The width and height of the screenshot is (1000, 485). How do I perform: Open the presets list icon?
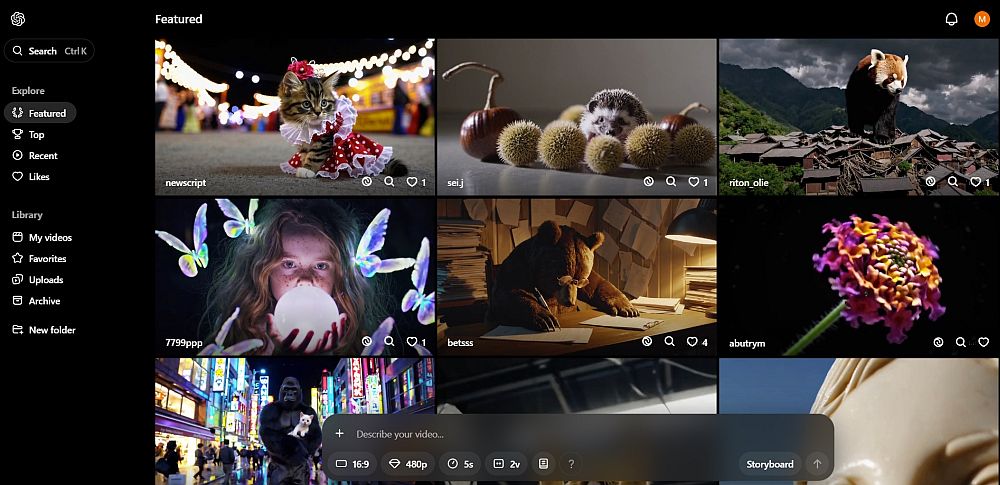pyautogui.click(x=543, y=464)
